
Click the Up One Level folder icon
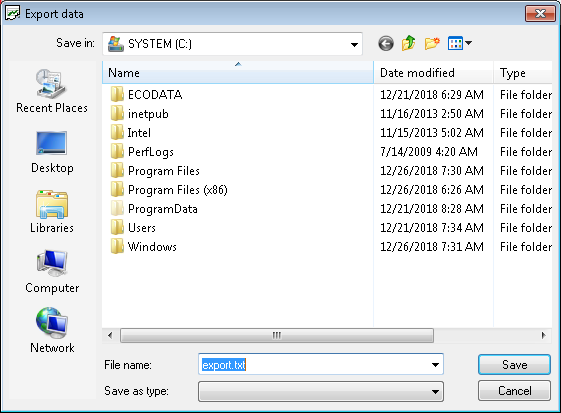409,44
